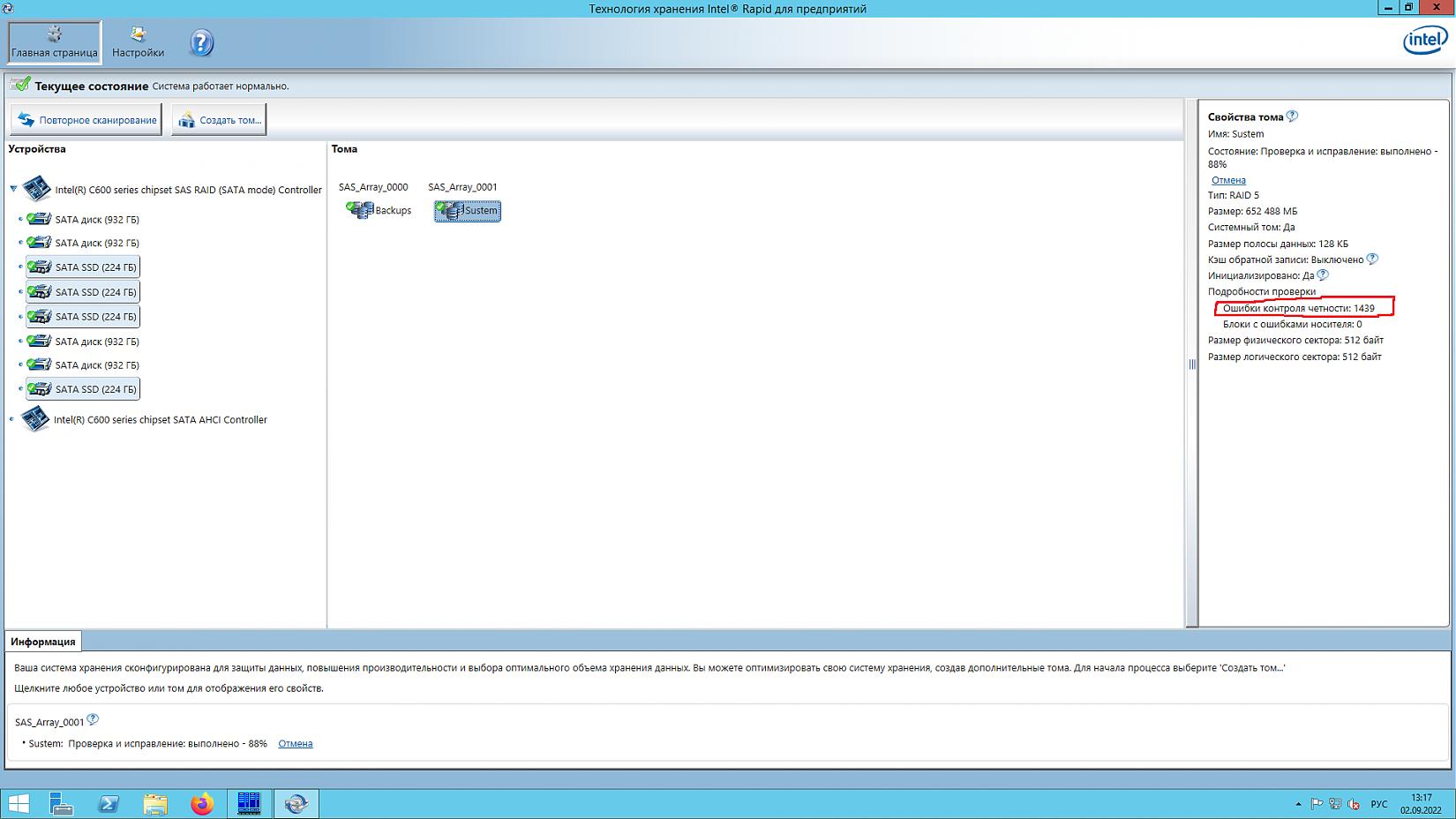The height and width of the screenshot is (819, 1456).
Task: Open the Настройки tab
Action: pyautogui.click(x=138, y=42)
